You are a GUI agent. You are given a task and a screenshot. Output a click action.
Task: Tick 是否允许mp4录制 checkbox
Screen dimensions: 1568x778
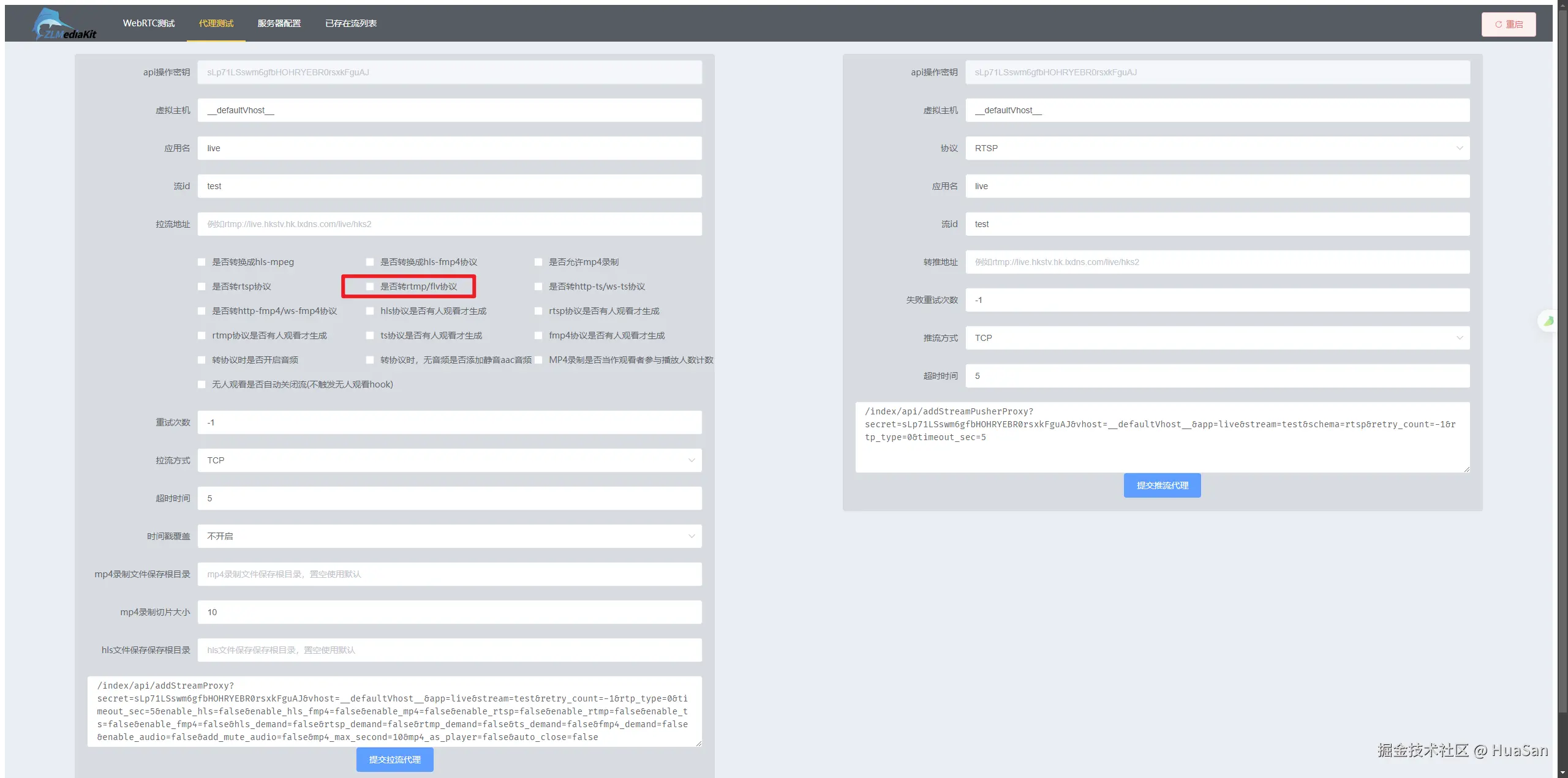click(x=538, y=262)
